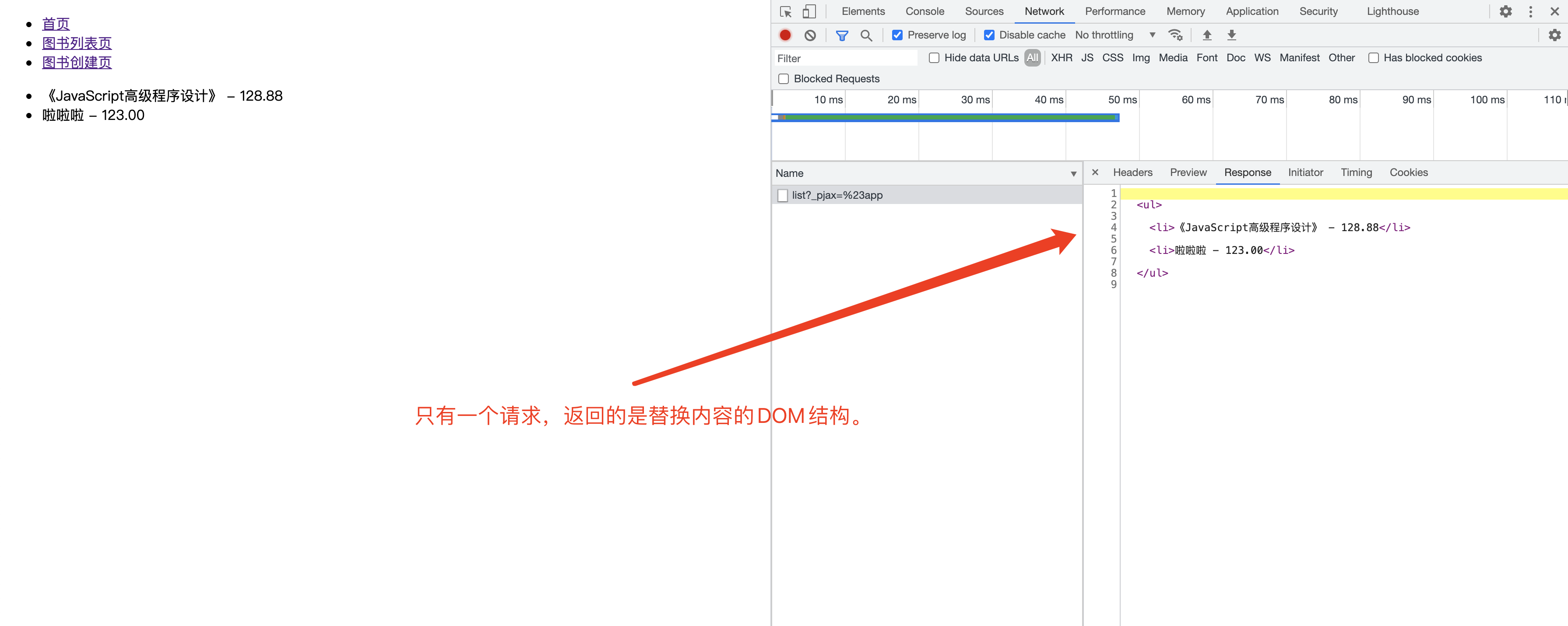Open Network panel settings gear

pos(1554,35)
